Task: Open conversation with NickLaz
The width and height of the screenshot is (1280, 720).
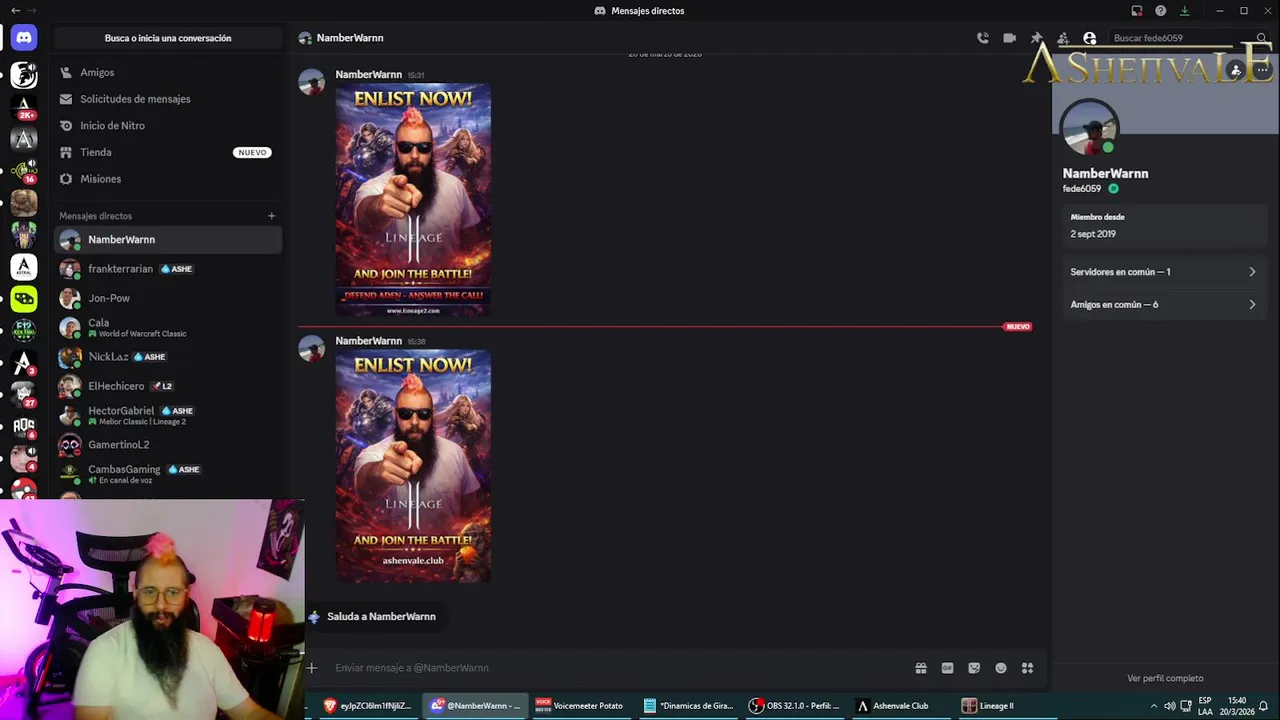Action: [x=168, y=357]
